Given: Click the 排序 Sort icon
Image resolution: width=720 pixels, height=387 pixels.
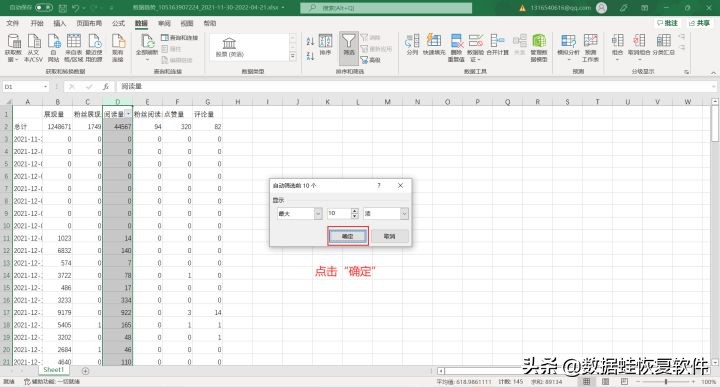Looking at the screenshot, I should 325,45.
